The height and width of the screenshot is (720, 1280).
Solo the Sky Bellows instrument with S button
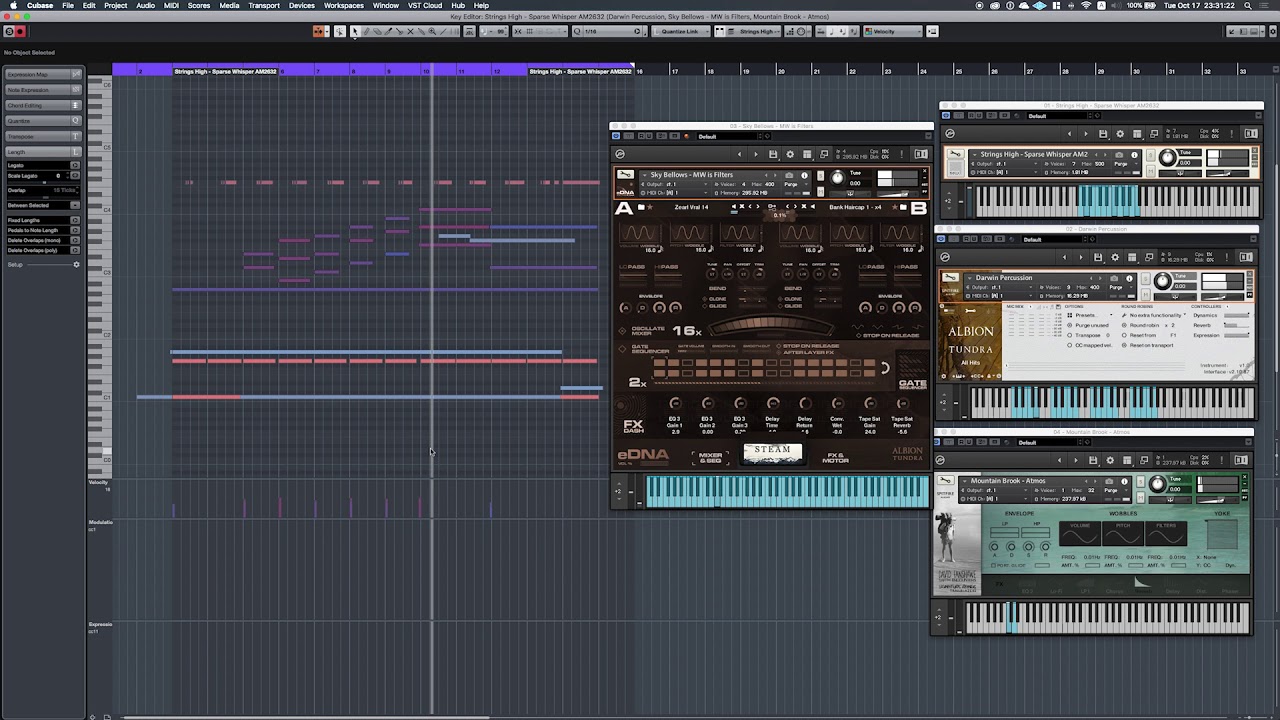click(x=820, y=175)
